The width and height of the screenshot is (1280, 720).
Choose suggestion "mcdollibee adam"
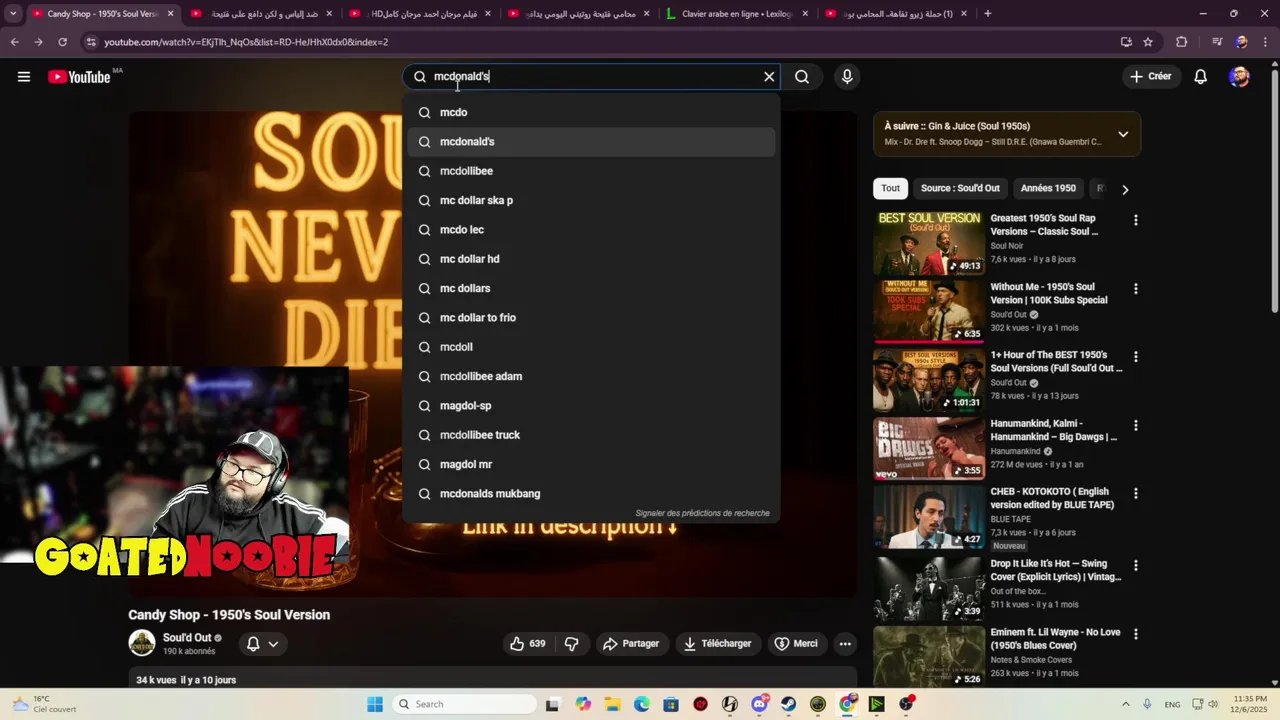pos(591,376)
